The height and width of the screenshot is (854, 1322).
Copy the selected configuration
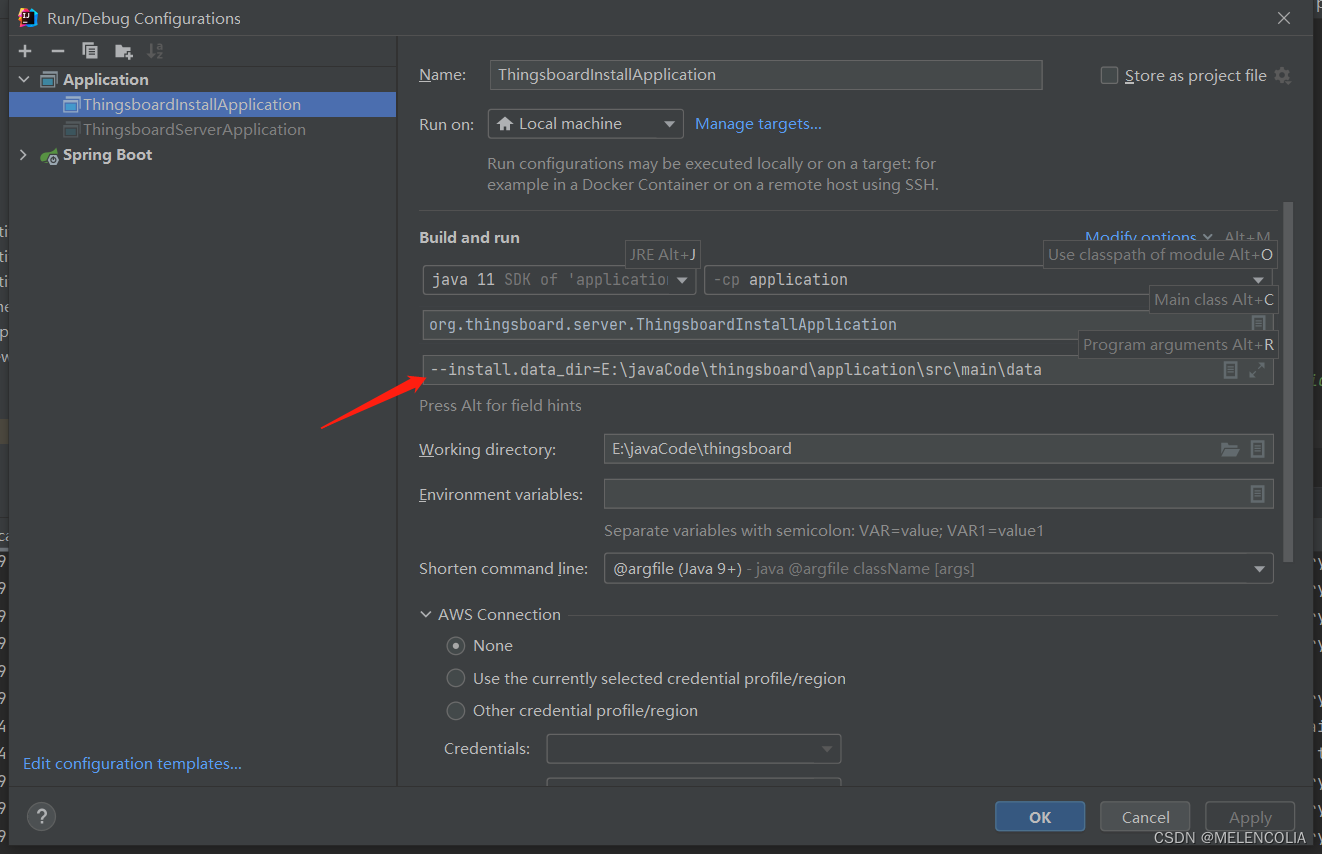click(x=90, y=51)
